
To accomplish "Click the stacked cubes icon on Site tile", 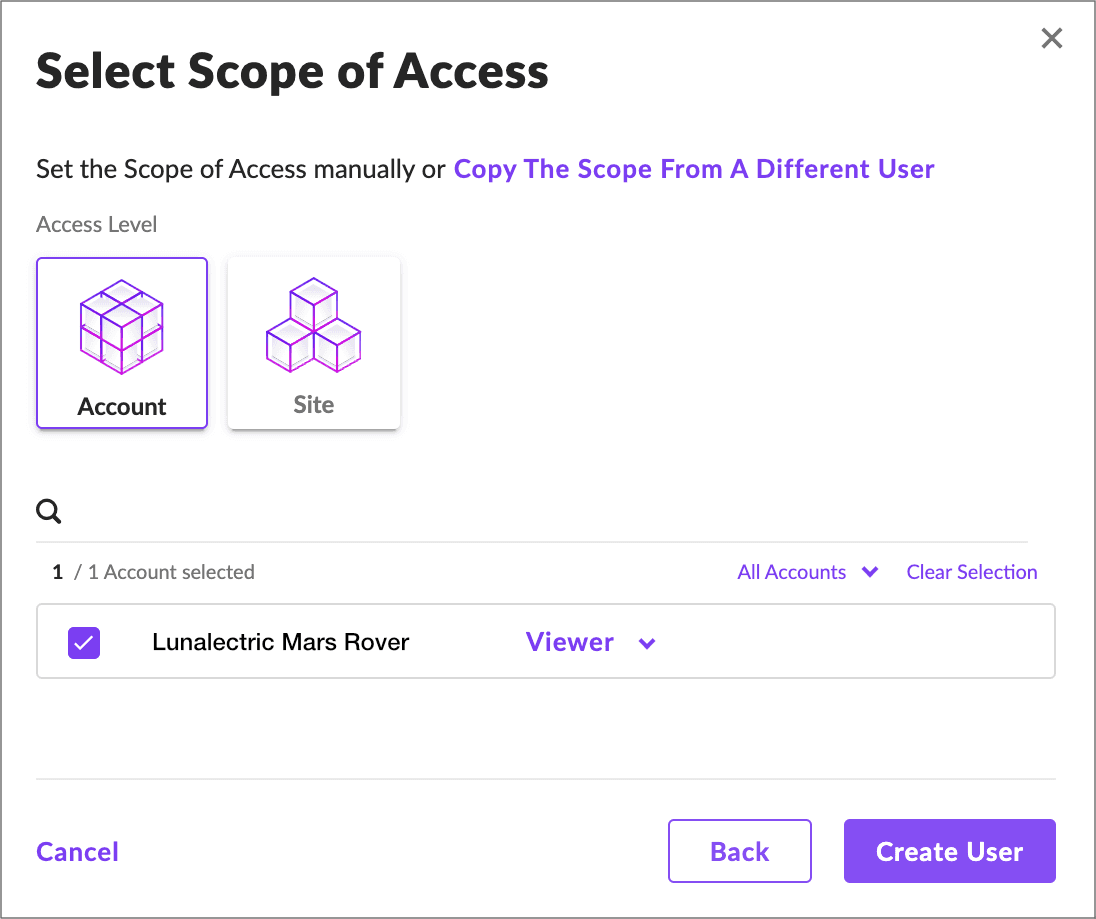I will point(313,325).
